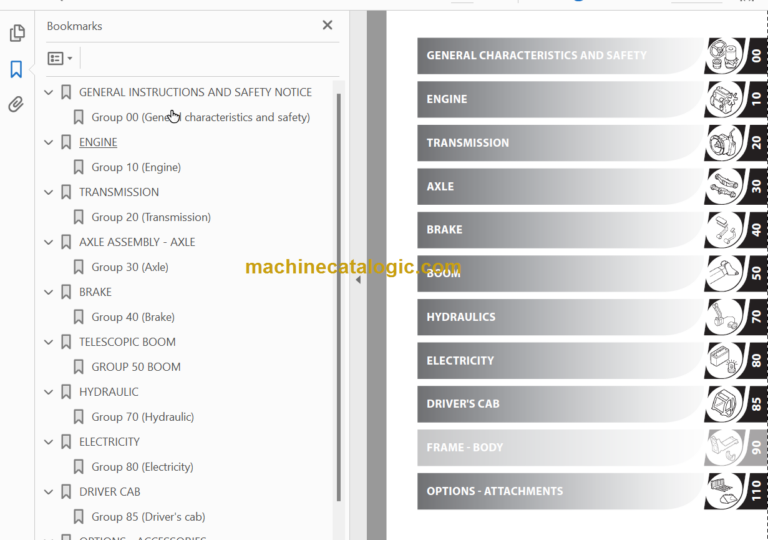
Task: Open the FRAME - BODY section banner
Action: [x=560, y=447]
